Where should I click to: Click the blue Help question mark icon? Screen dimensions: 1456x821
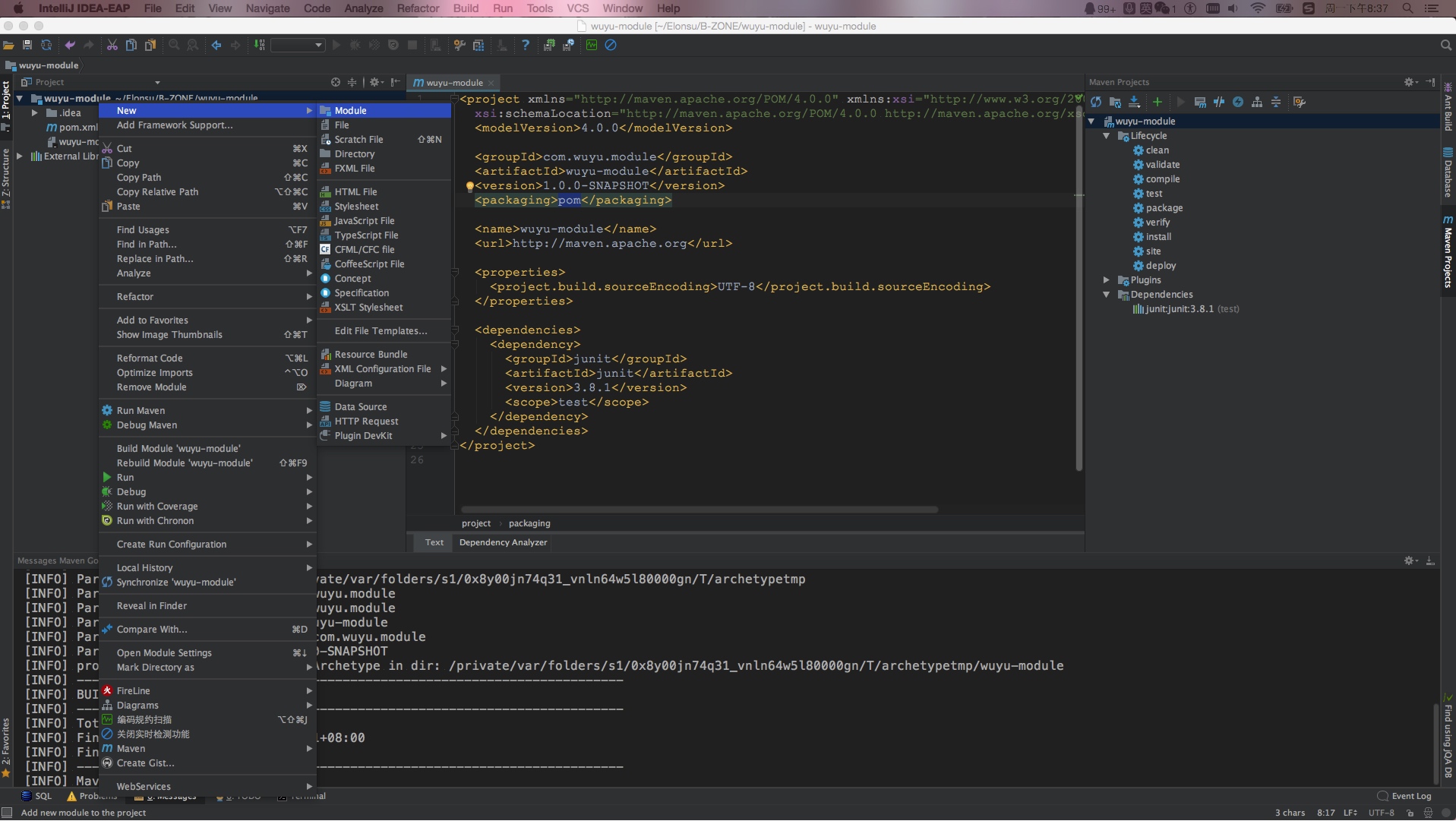525,46
